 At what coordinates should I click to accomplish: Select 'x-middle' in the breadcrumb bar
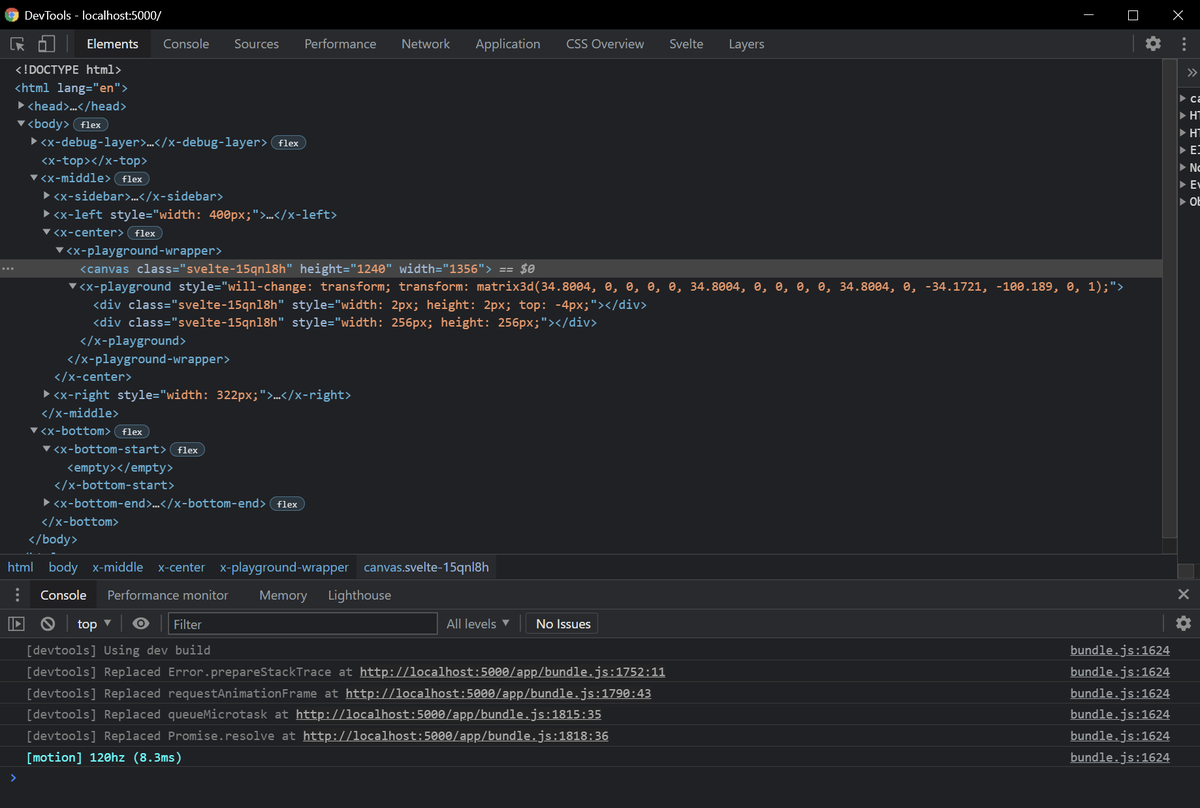[118, 567]
